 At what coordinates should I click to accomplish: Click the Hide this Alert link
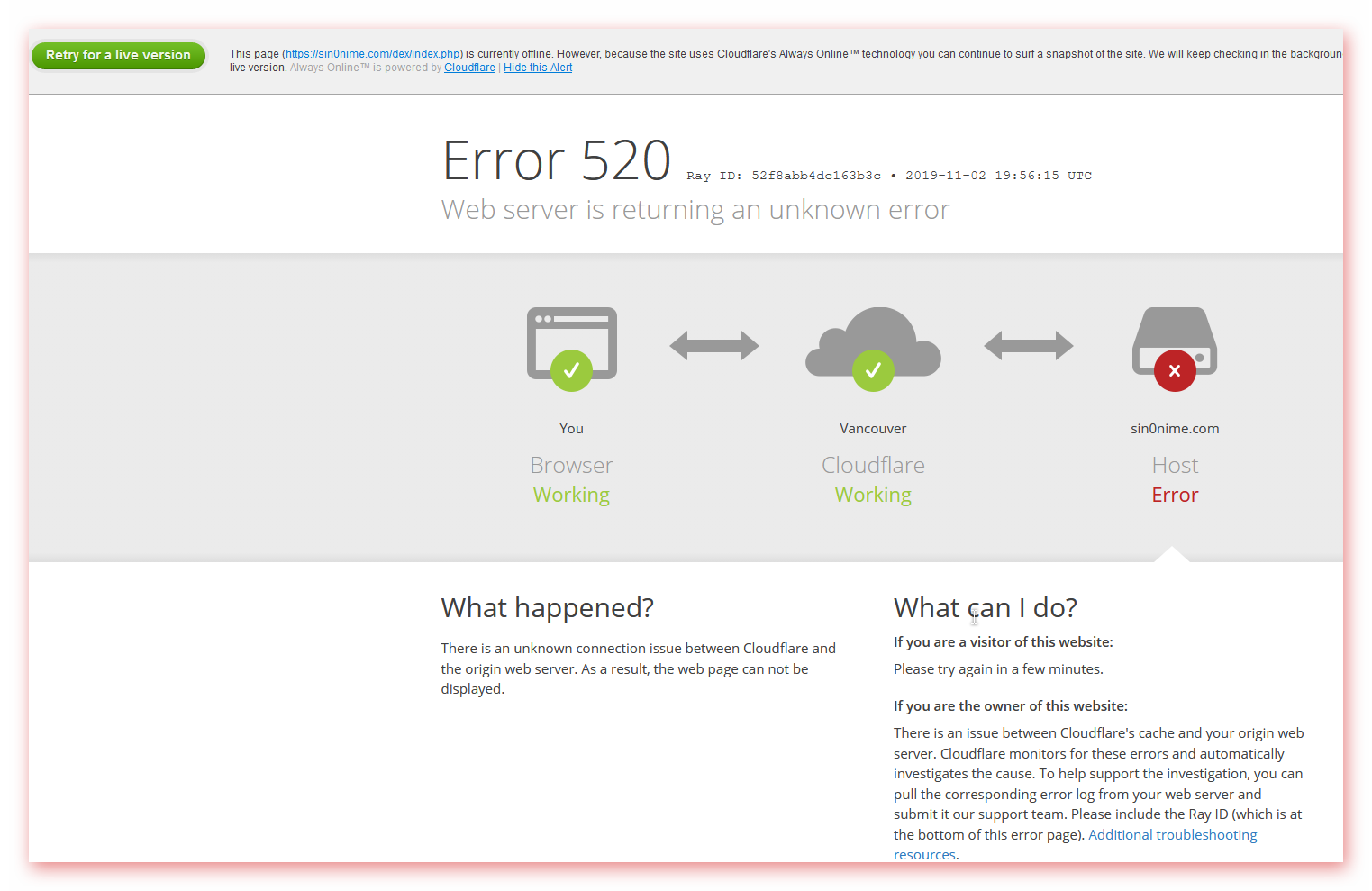click(x=538, y=68)
